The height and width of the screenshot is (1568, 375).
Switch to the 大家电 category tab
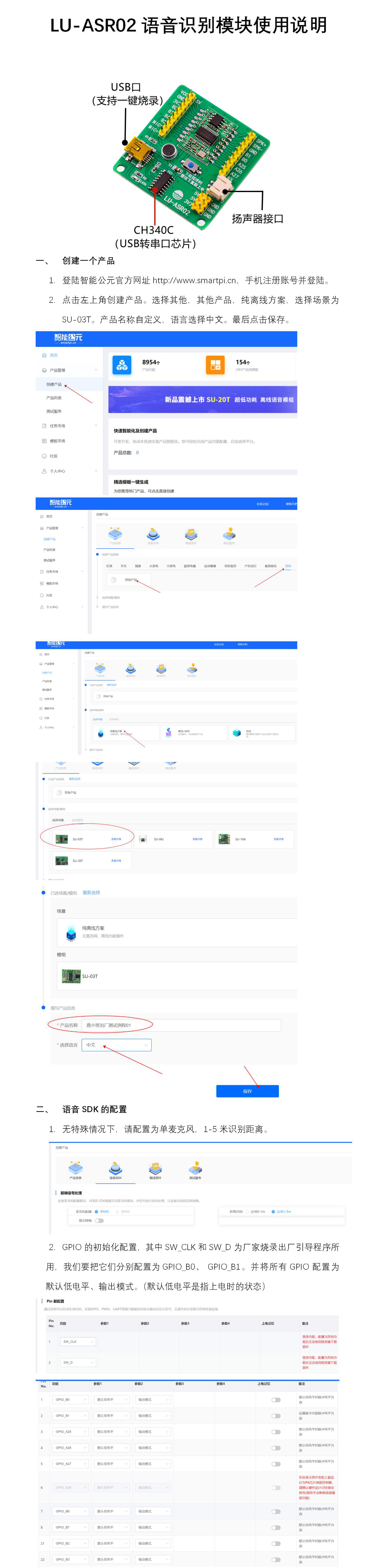click(154, 566)
